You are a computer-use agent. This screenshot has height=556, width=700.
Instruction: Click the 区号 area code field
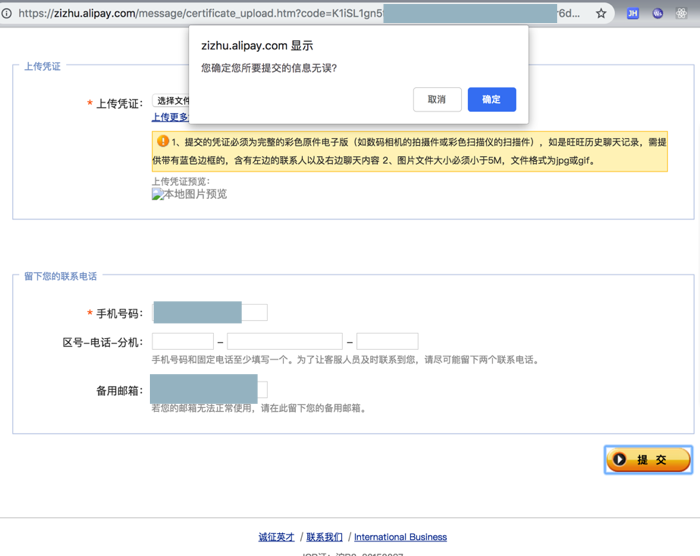tap(183, 341)
